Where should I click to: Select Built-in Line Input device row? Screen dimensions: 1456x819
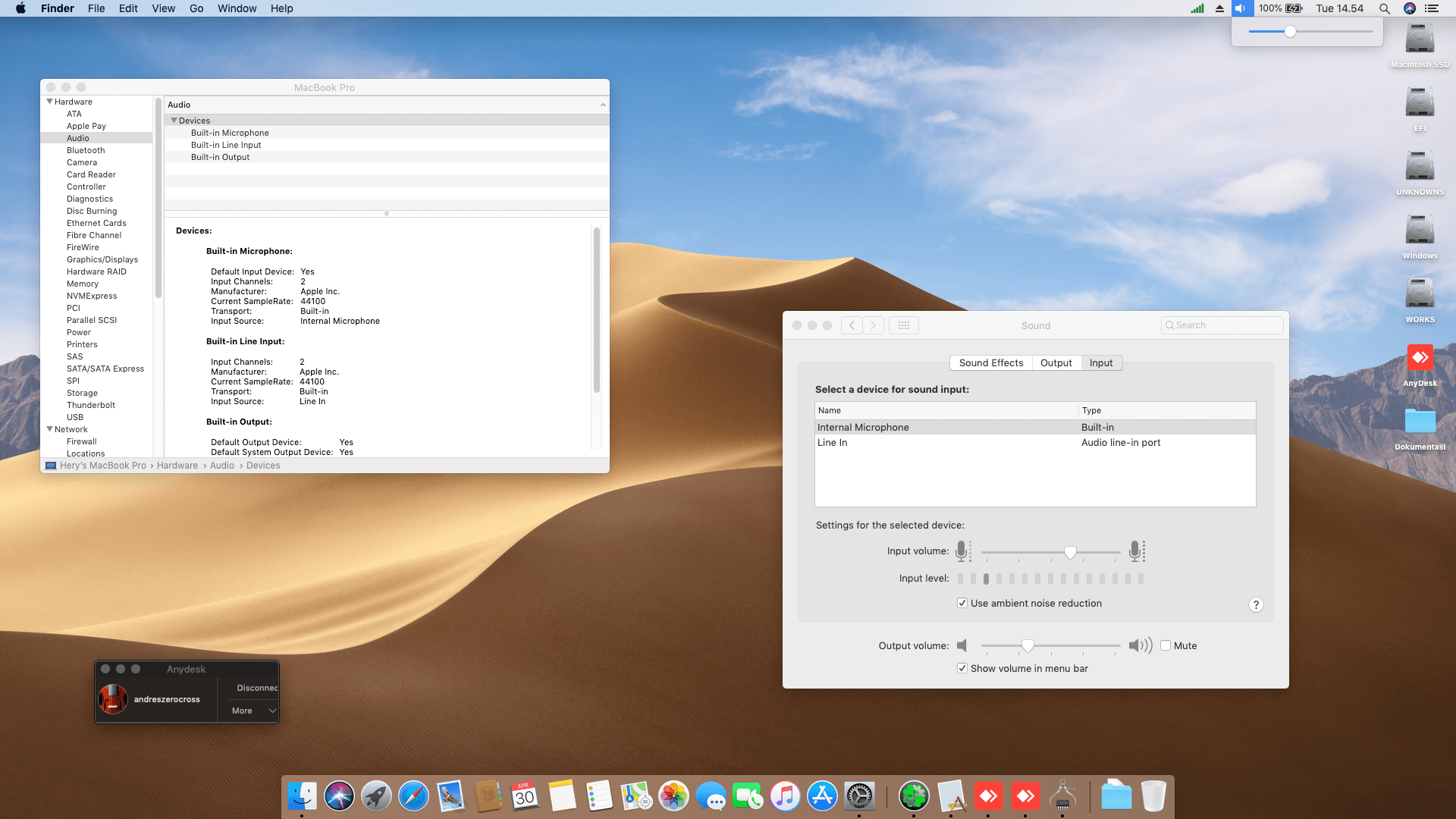pyautogui.click(x=387, y=145)
